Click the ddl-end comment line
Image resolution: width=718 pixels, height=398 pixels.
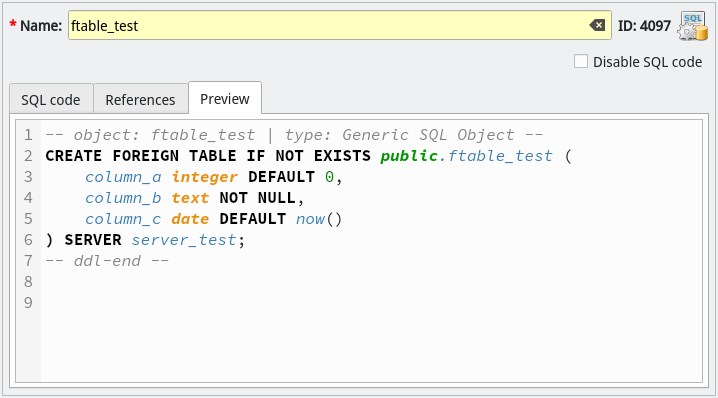(x=107, y=261)
